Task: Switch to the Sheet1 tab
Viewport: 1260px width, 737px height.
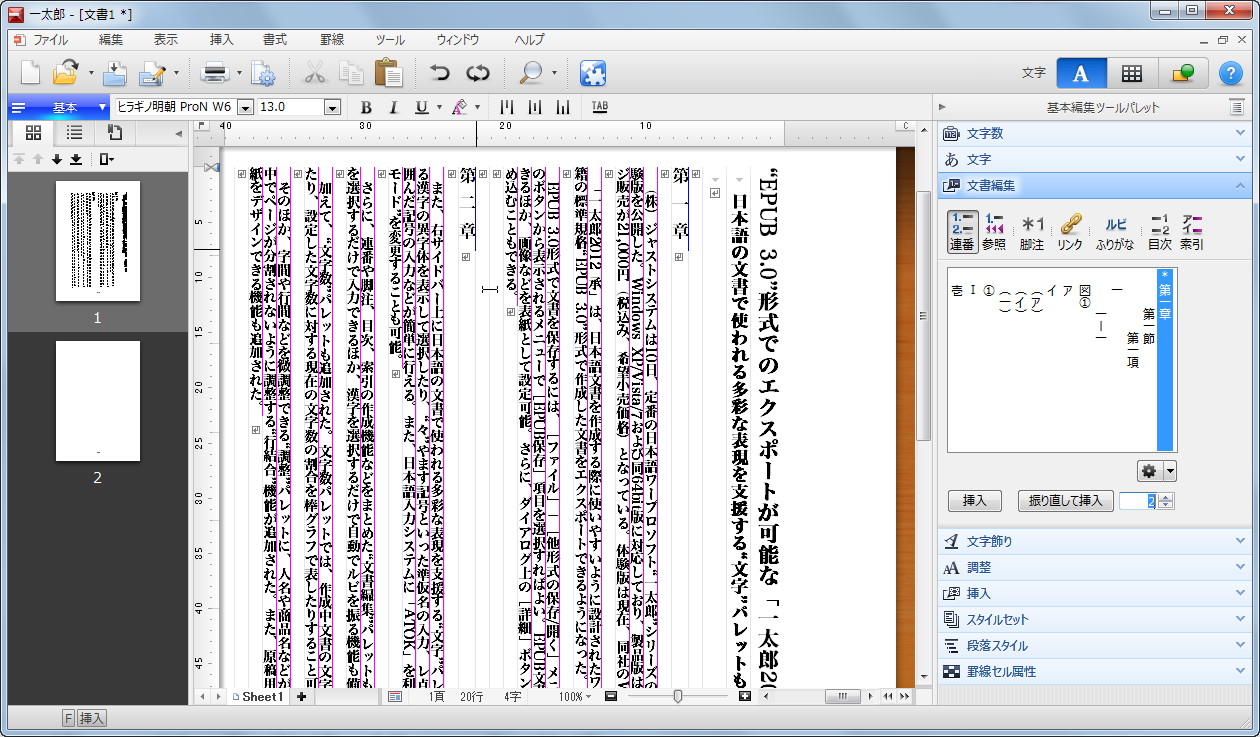Action: pyautogui.click(x=262, y=697)
